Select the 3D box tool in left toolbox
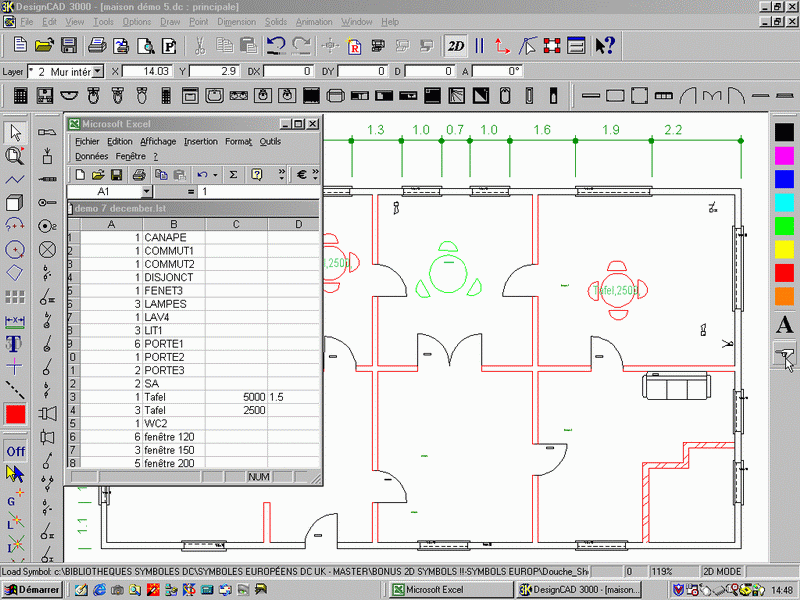 pyautogui.click(x=15, y=203)
